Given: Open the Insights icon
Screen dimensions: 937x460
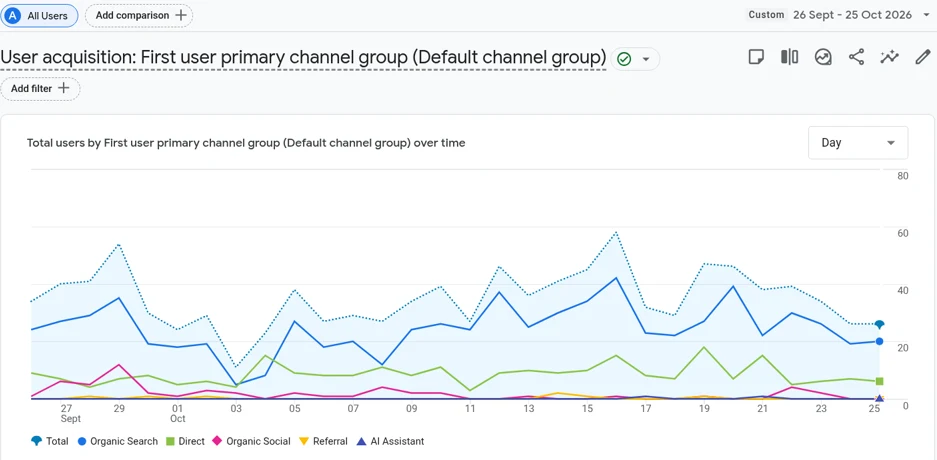Looking at the screenshot, I should tap(823, 57).
